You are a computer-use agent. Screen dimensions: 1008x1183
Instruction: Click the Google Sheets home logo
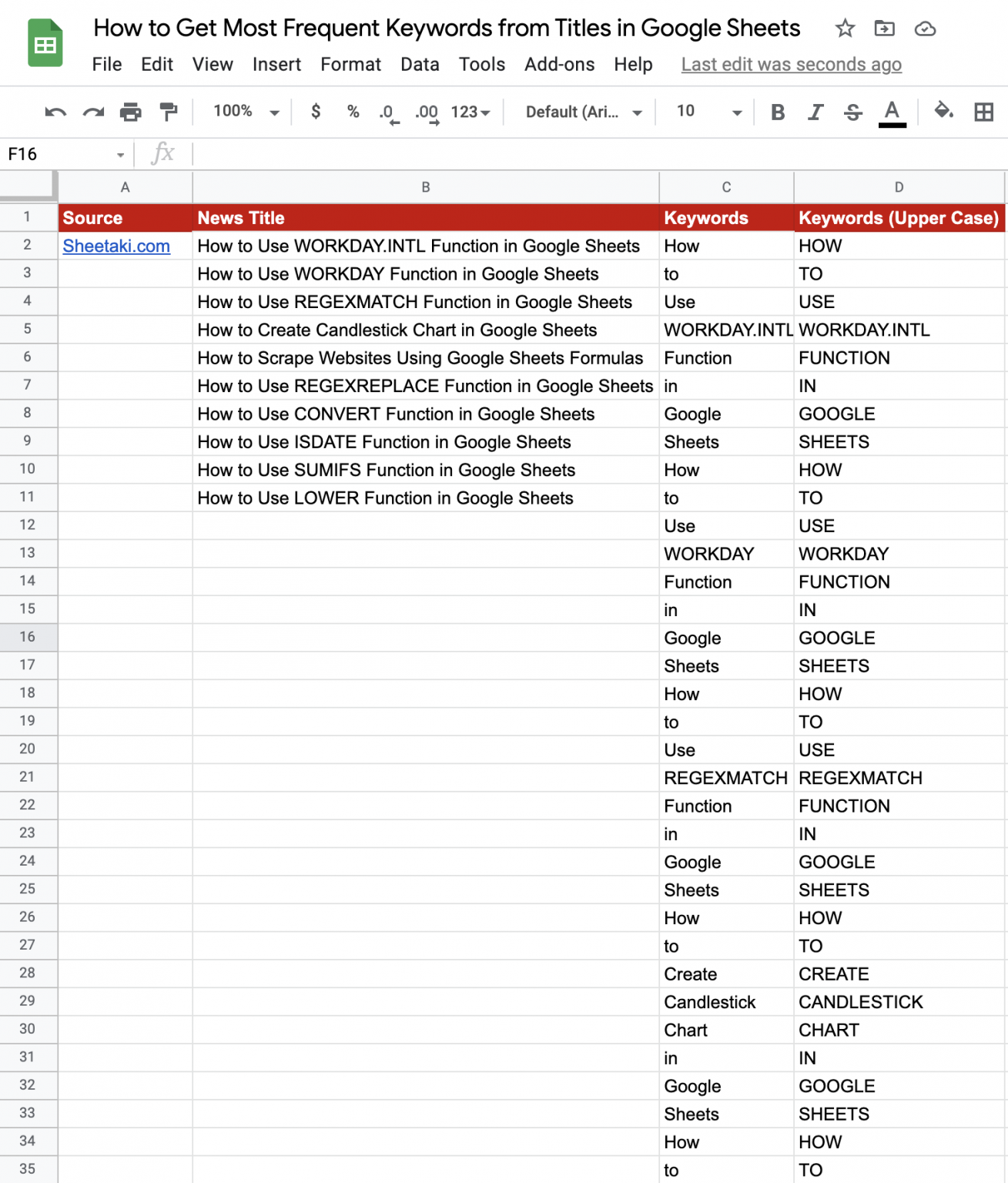point(45,44)
